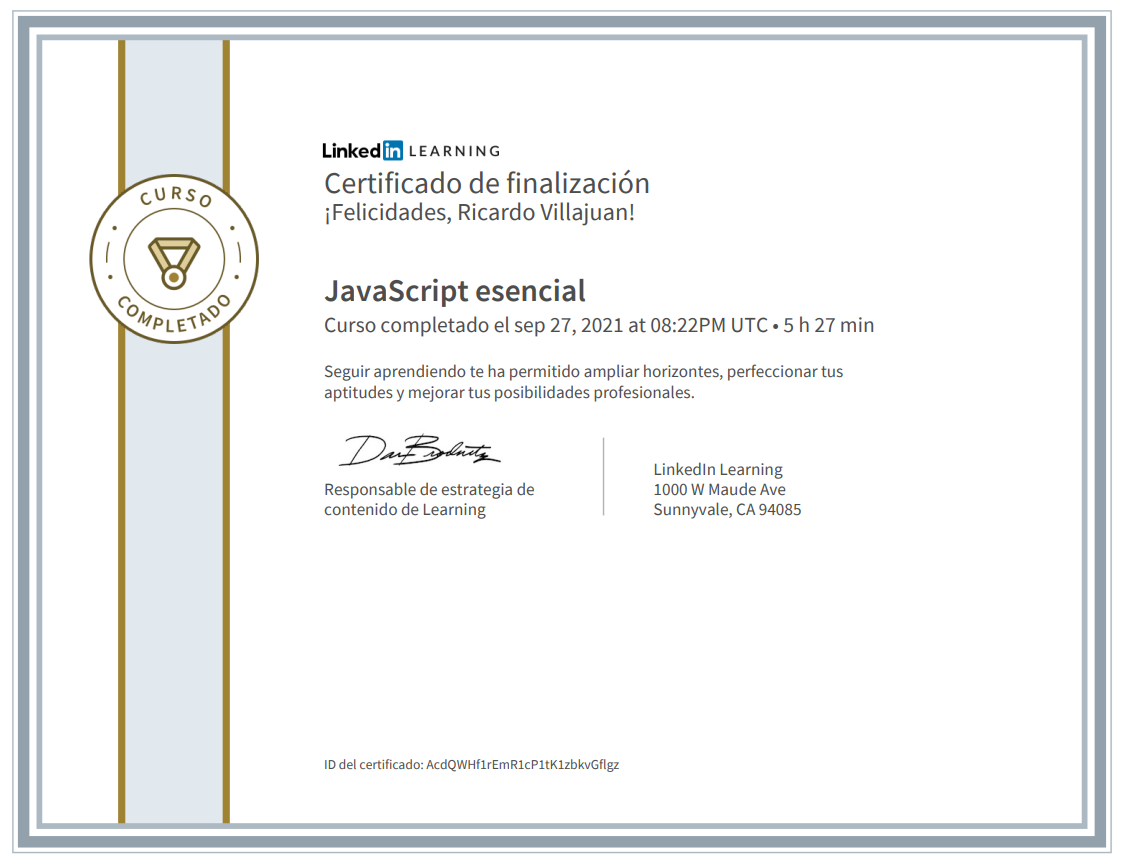
Task: Click the "Linked" wordmark in the logo
Action: tap(351, 151)
